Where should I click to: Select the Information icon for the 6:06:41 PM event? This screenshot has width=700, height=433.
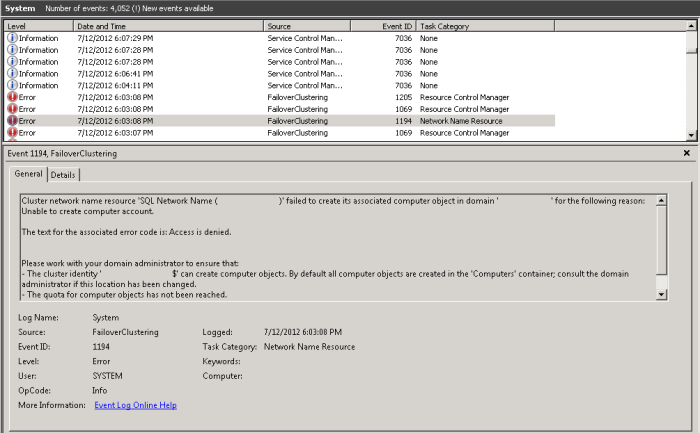tap(12, 73)
